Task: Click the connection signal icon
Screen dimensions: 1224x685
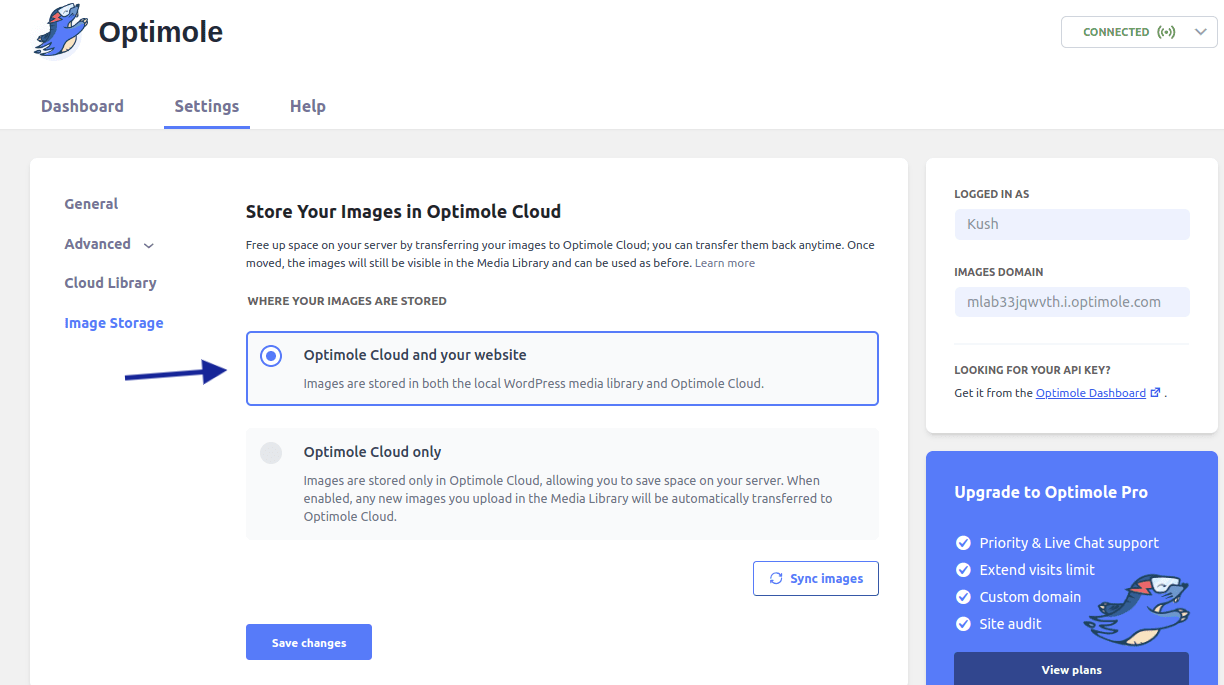Action: point(1166,32)
